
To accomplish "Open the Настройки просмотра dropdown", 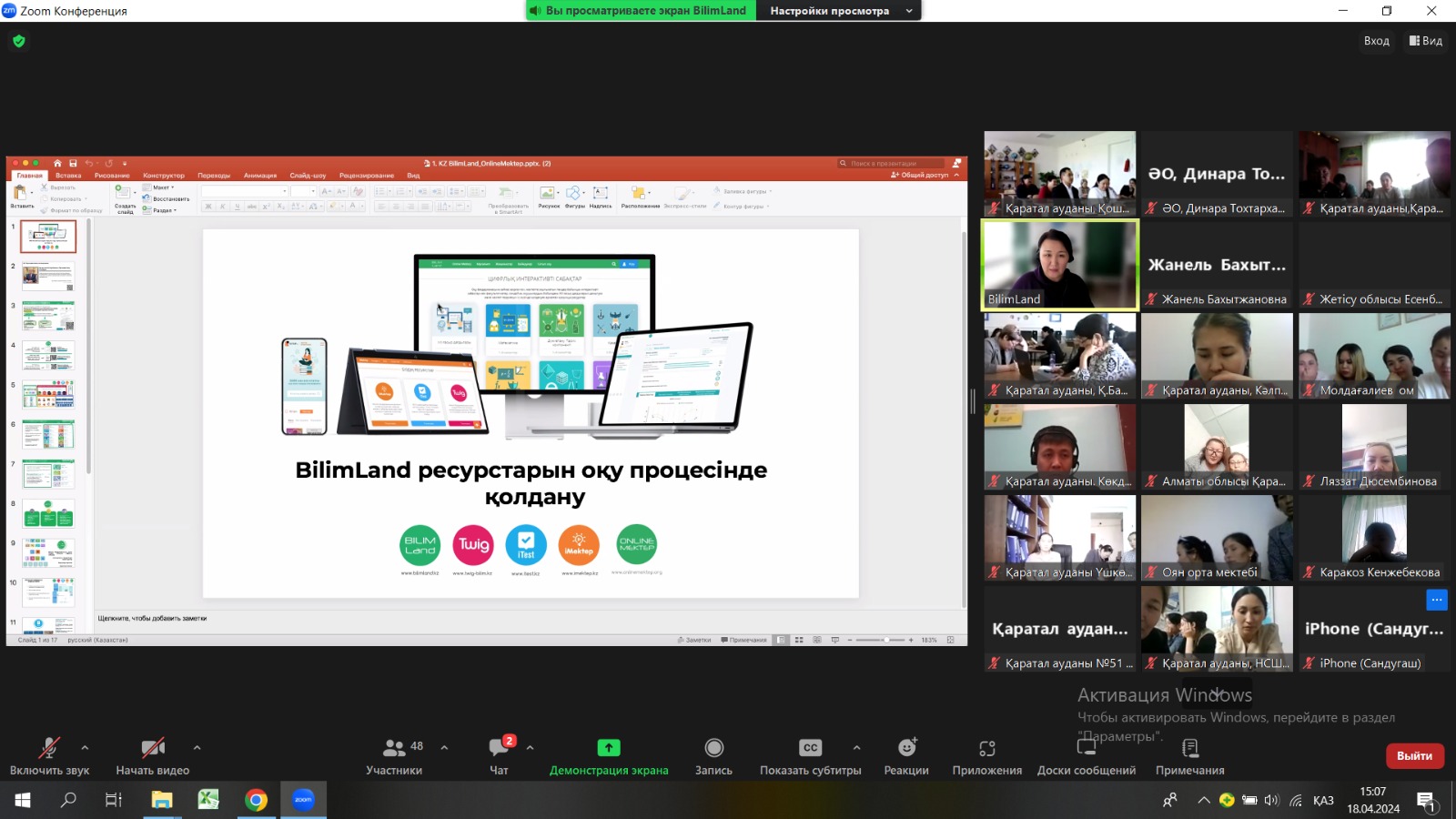I will click(x=838, y=11).
